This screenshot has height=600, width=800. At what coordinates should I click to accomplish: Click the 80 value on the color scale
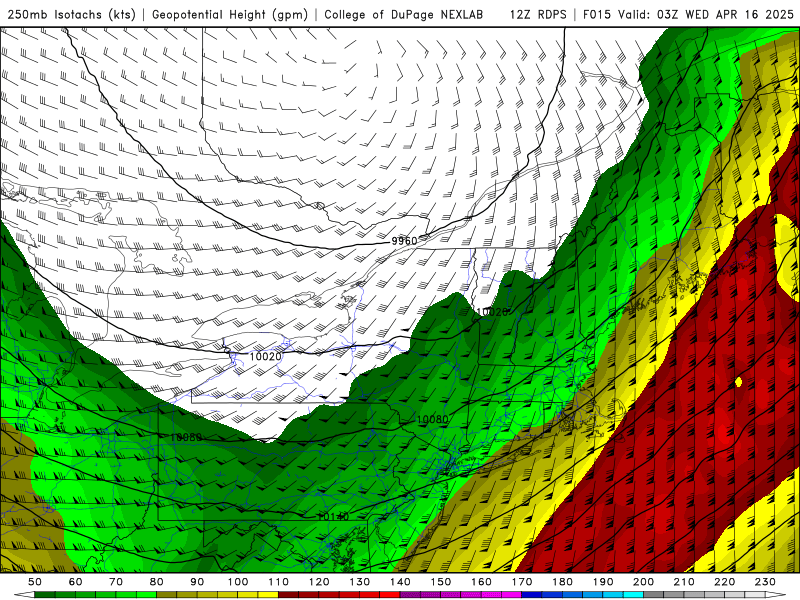tap(157, 582)
